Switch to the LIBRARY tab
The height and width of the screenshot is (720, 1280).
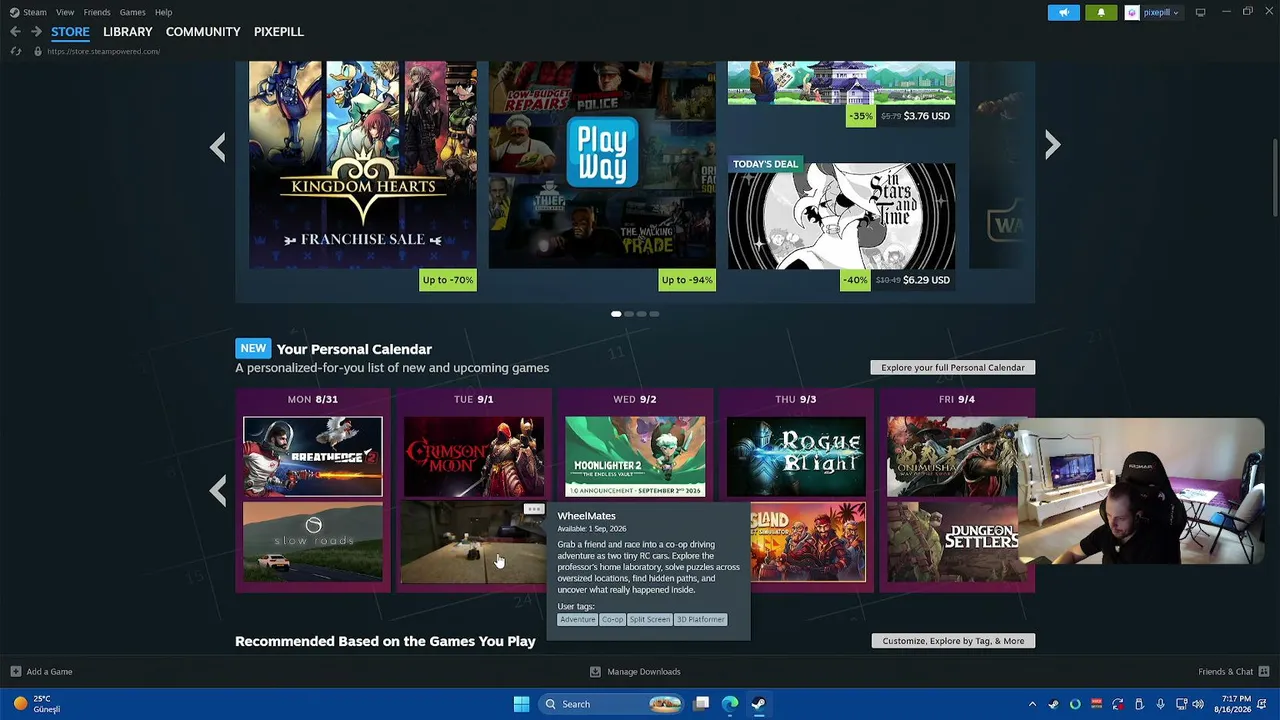click(x=128, y=32)
